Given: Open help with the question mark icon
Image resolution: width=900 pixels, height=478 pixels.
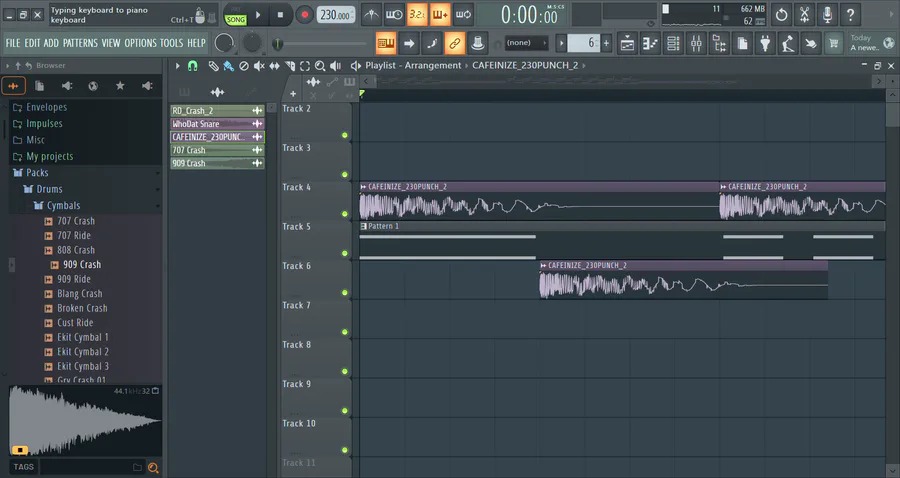Looking at the screenshot, I should [850, 15].
